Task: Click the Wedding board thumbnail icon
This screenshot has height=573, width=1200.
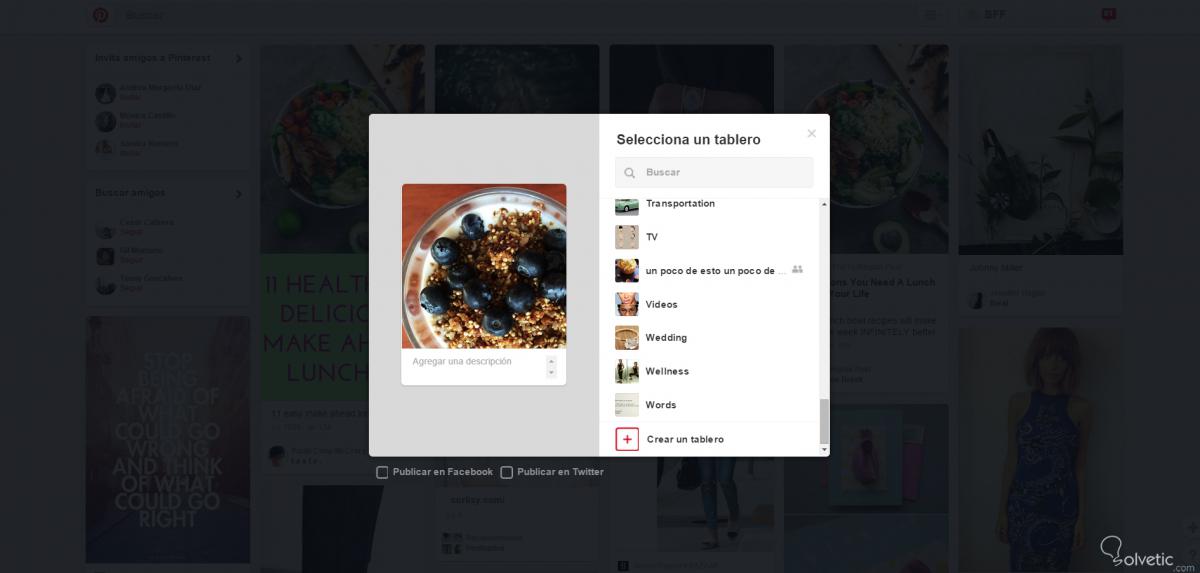Action: point(627,338)
